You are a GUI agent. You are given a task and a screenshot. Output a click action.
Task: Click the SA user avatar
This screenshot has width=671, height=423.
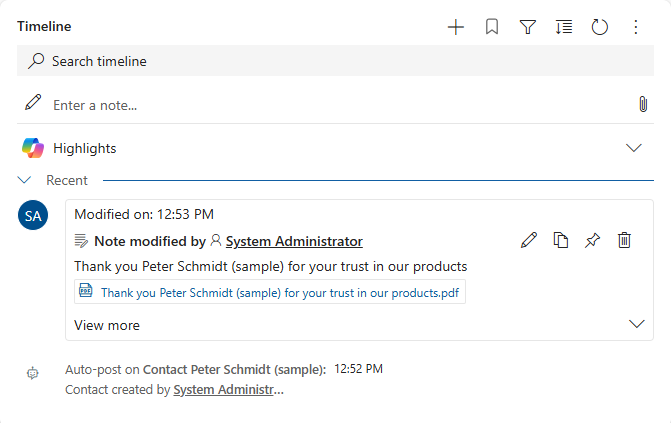(33, 215)
